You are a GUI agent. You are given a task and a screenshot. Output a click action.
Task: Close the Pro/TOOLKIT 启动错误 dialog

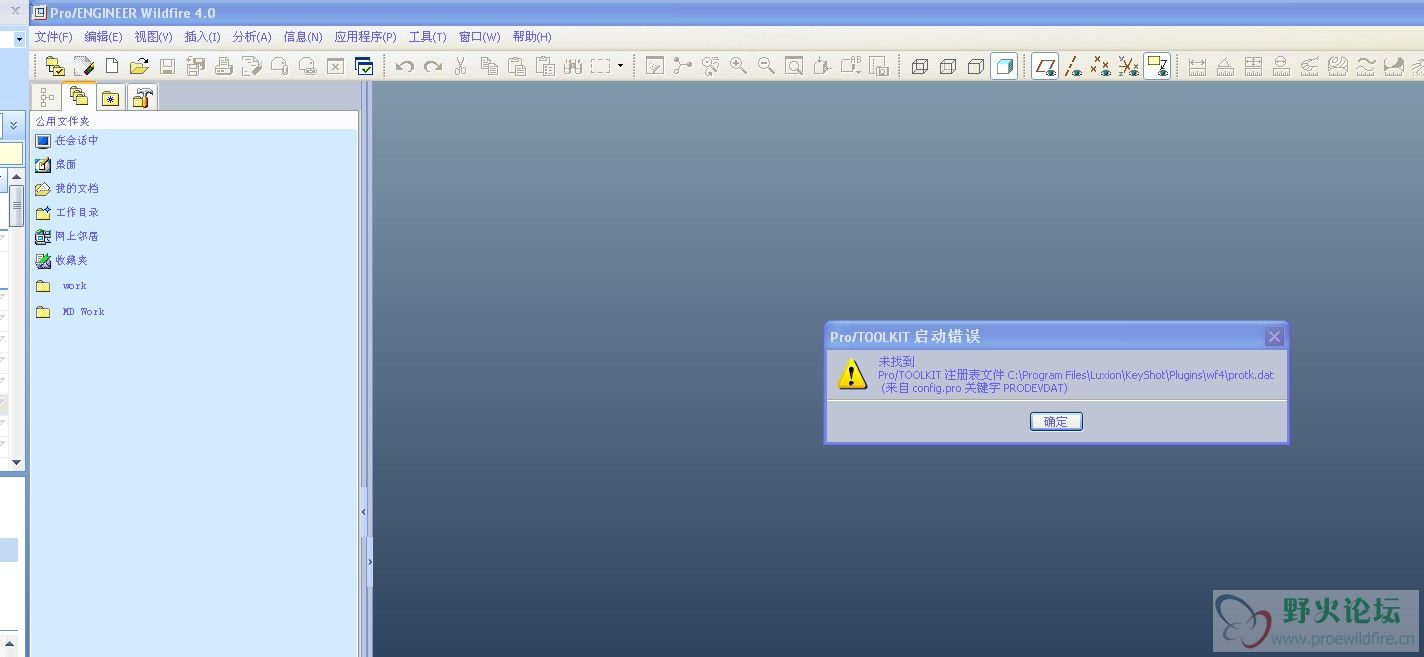tap(1274, 337)
